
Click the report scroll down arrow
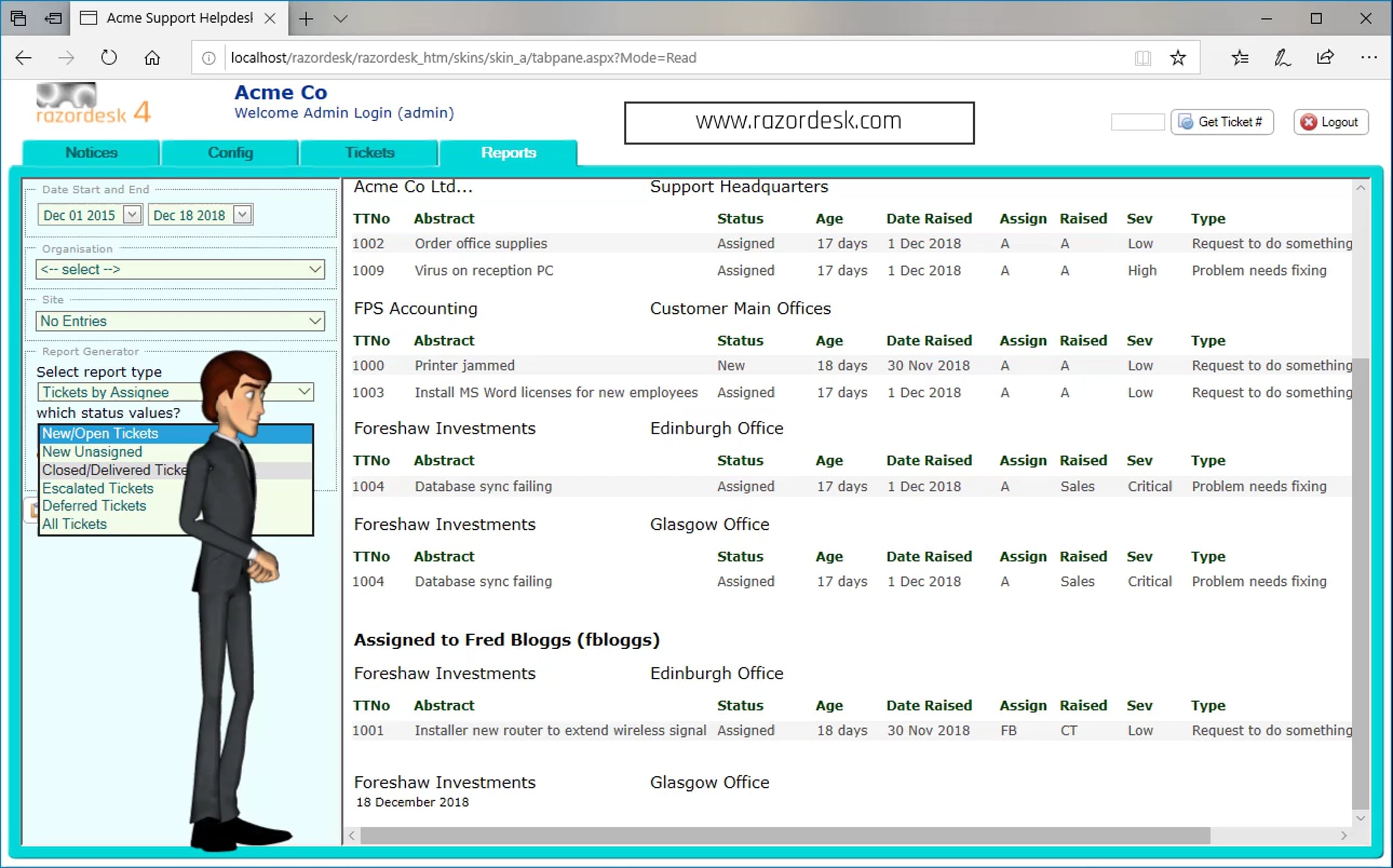pos(1360,818)
